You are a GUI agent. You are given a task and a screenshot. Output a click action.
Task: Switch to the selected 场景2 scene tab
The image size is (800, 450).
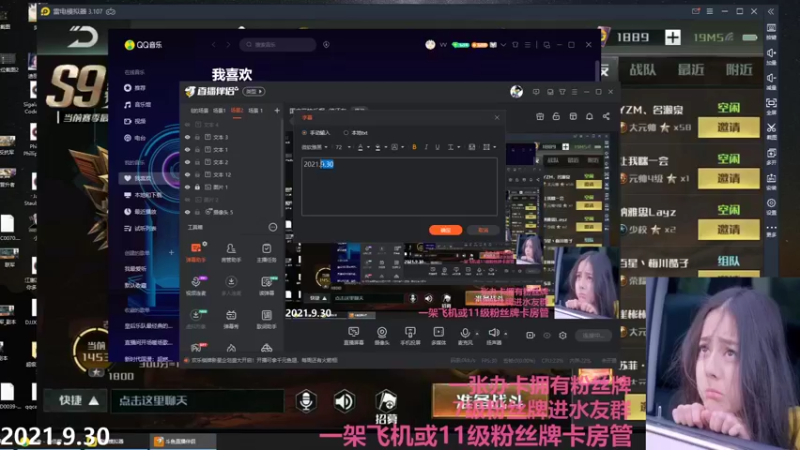[237, 110]
